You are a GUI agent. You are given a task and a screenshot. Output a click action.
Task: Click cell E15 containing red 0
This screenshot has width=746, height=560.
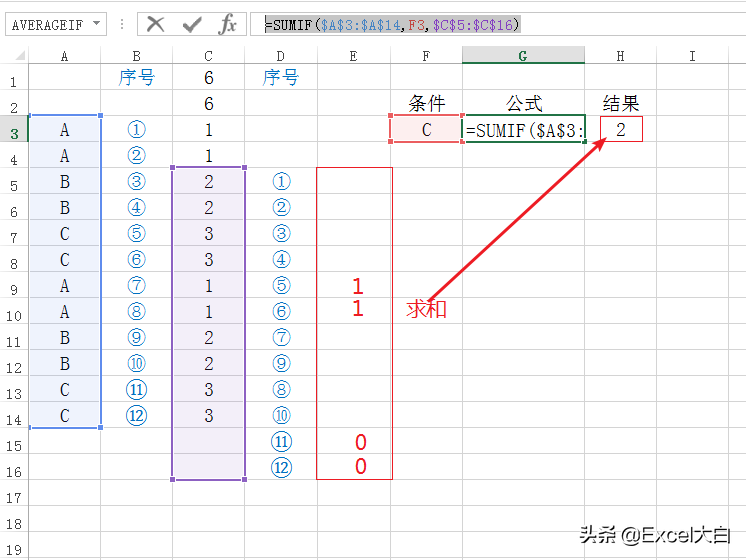(x=360, y=442)
